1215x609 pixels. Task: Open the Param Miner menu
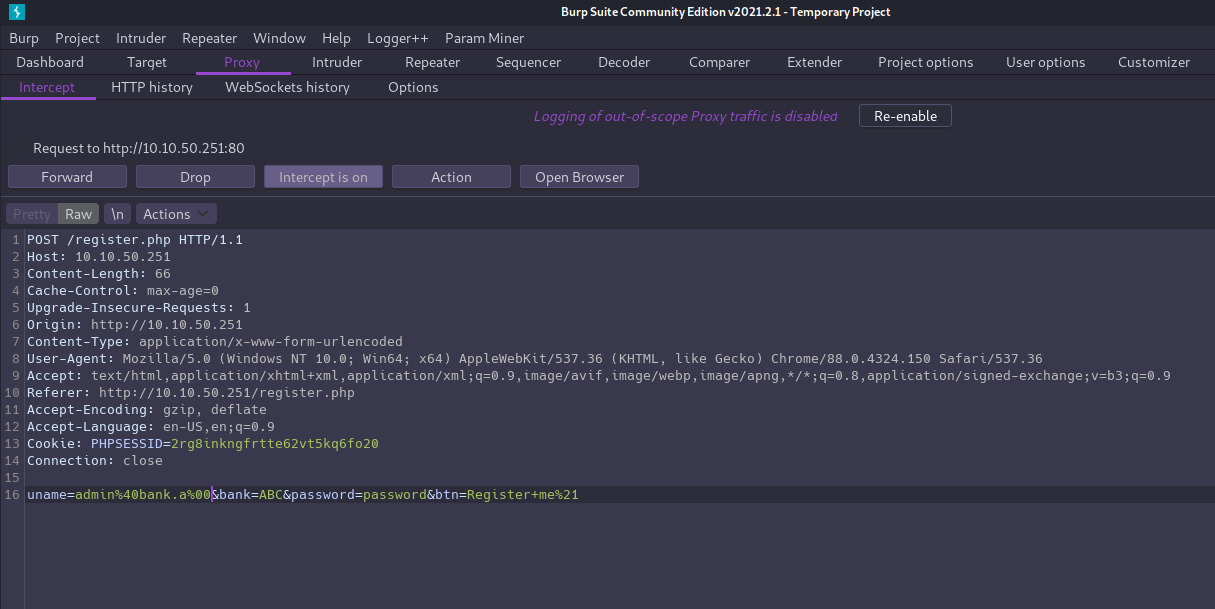[x=484, y=38]
